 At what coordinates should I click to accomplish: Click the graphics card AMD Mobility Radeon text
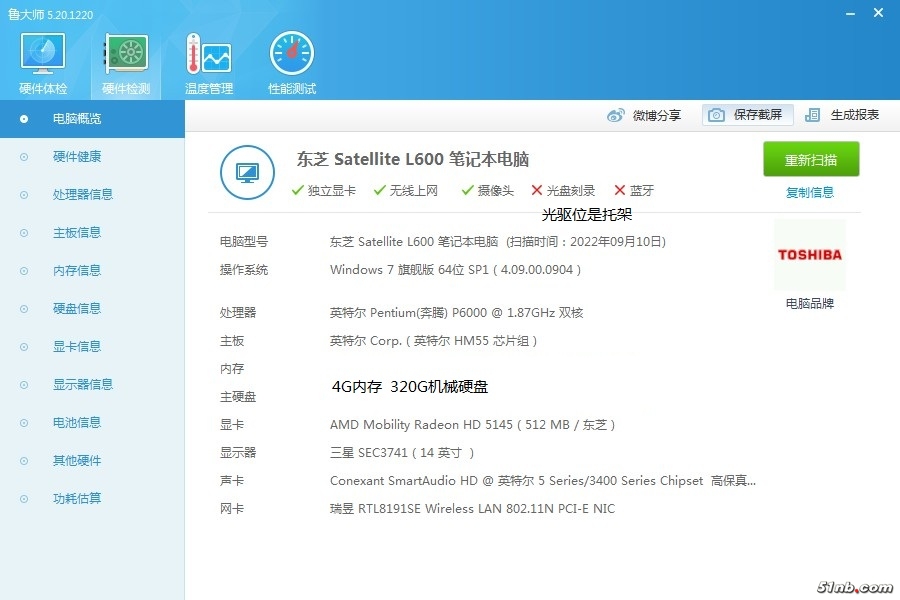(x=472, y=425)
